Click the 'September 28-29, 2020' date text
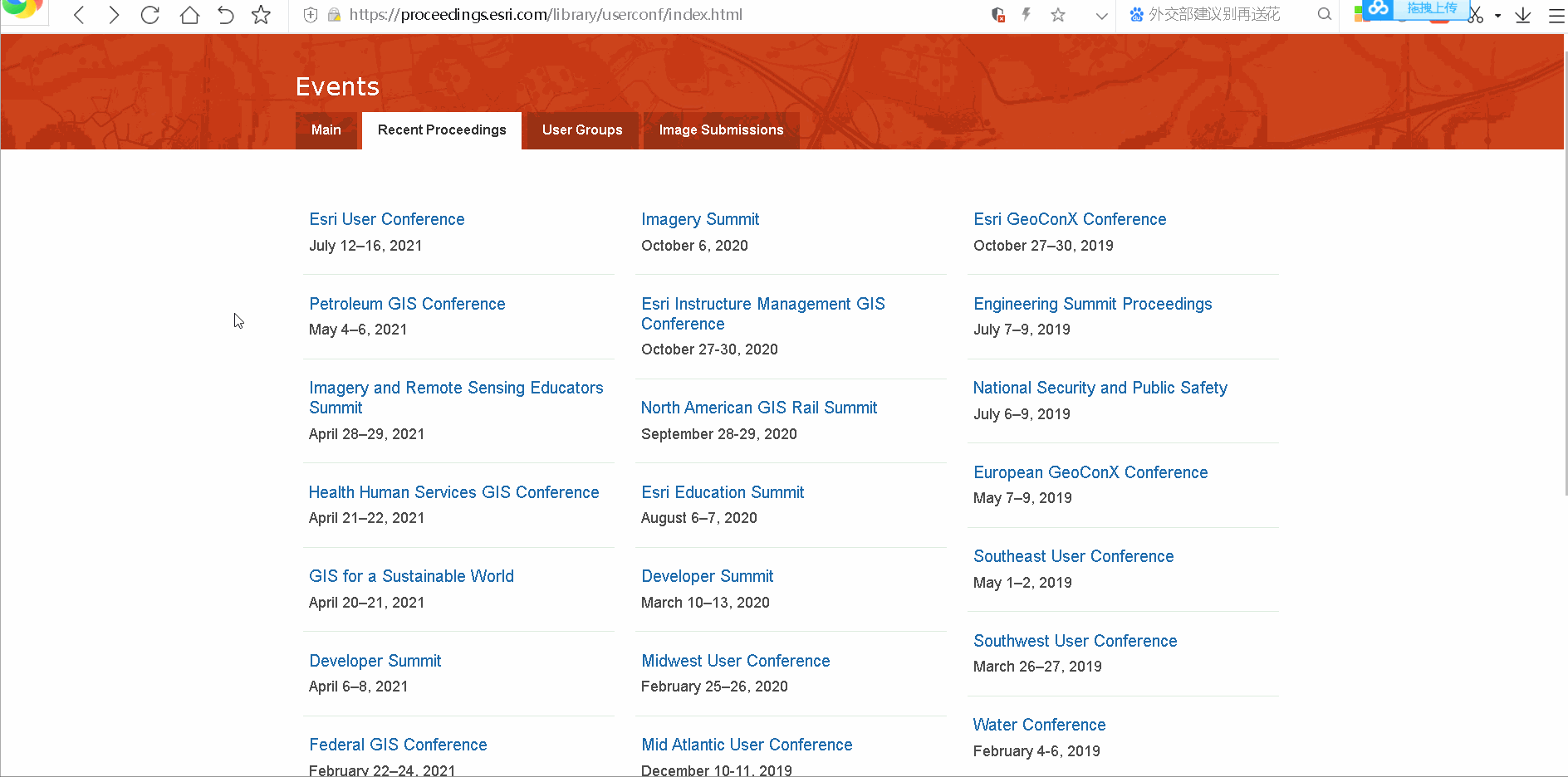This screenshot has width=1568, height=777. click(718, 434)
